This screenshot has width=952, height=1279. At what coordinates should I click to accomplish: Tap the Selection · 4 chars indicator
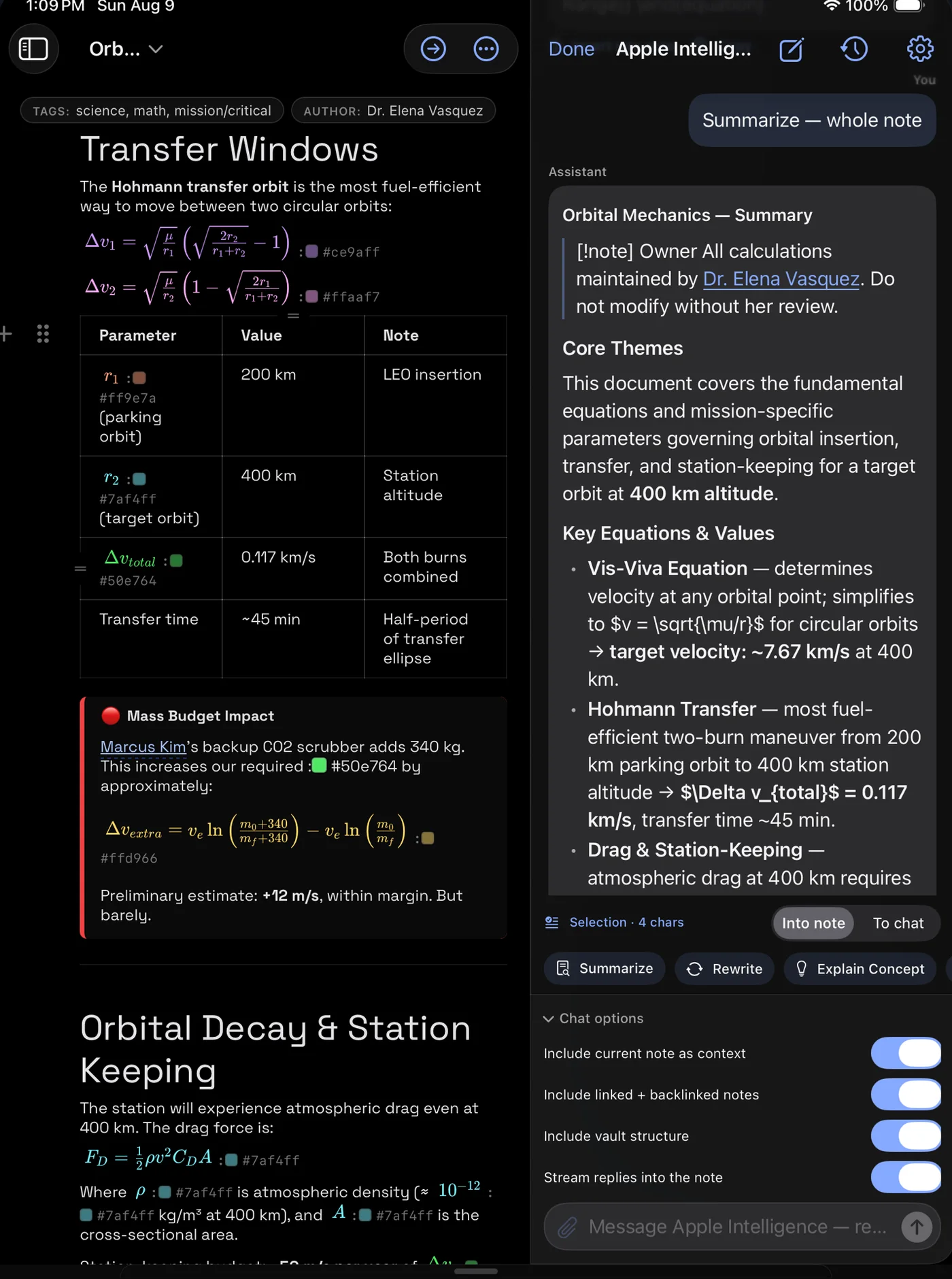626,923
